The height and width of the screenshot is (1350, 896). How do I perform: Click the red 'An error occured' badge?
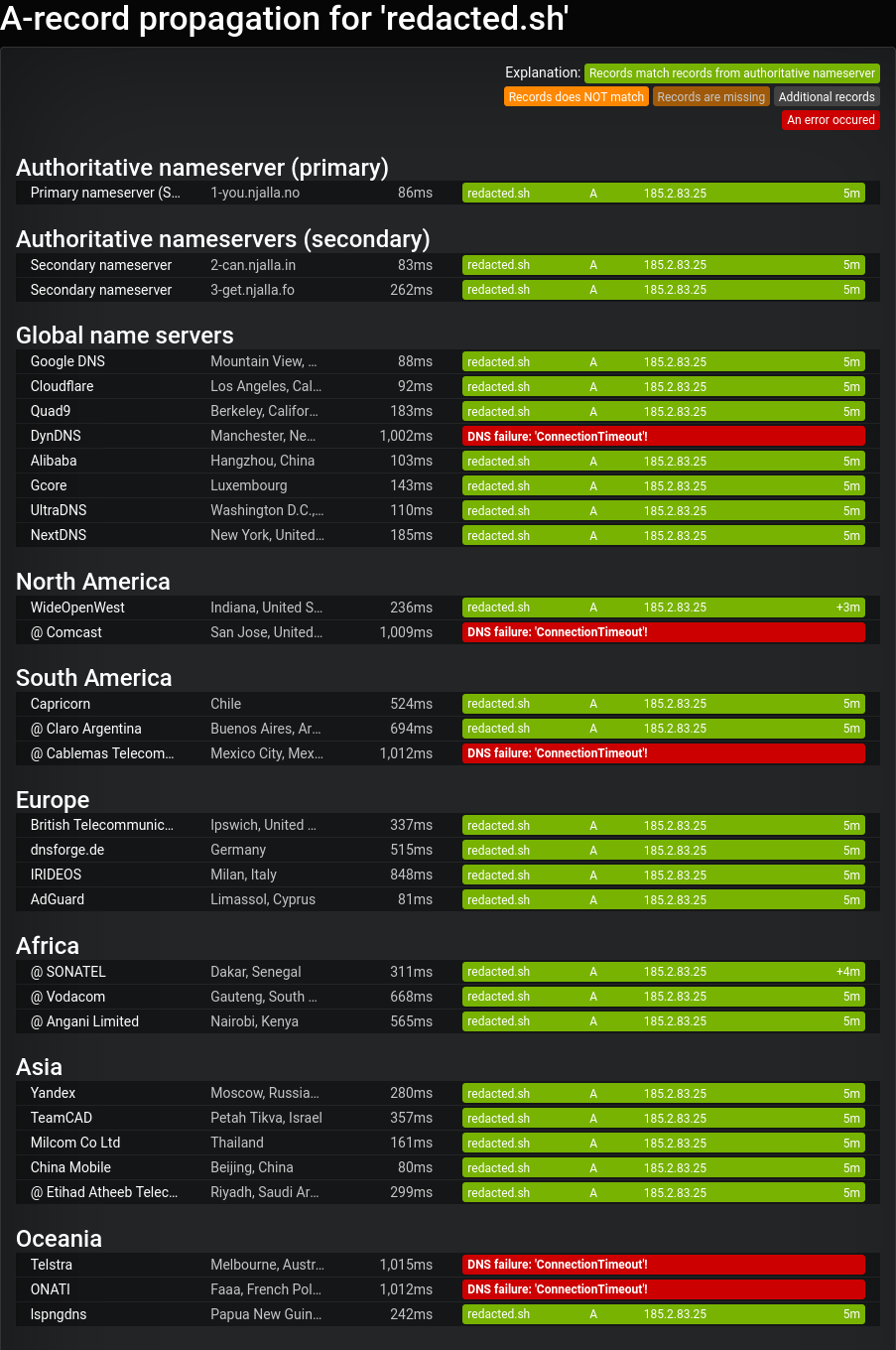click(832, 119)
